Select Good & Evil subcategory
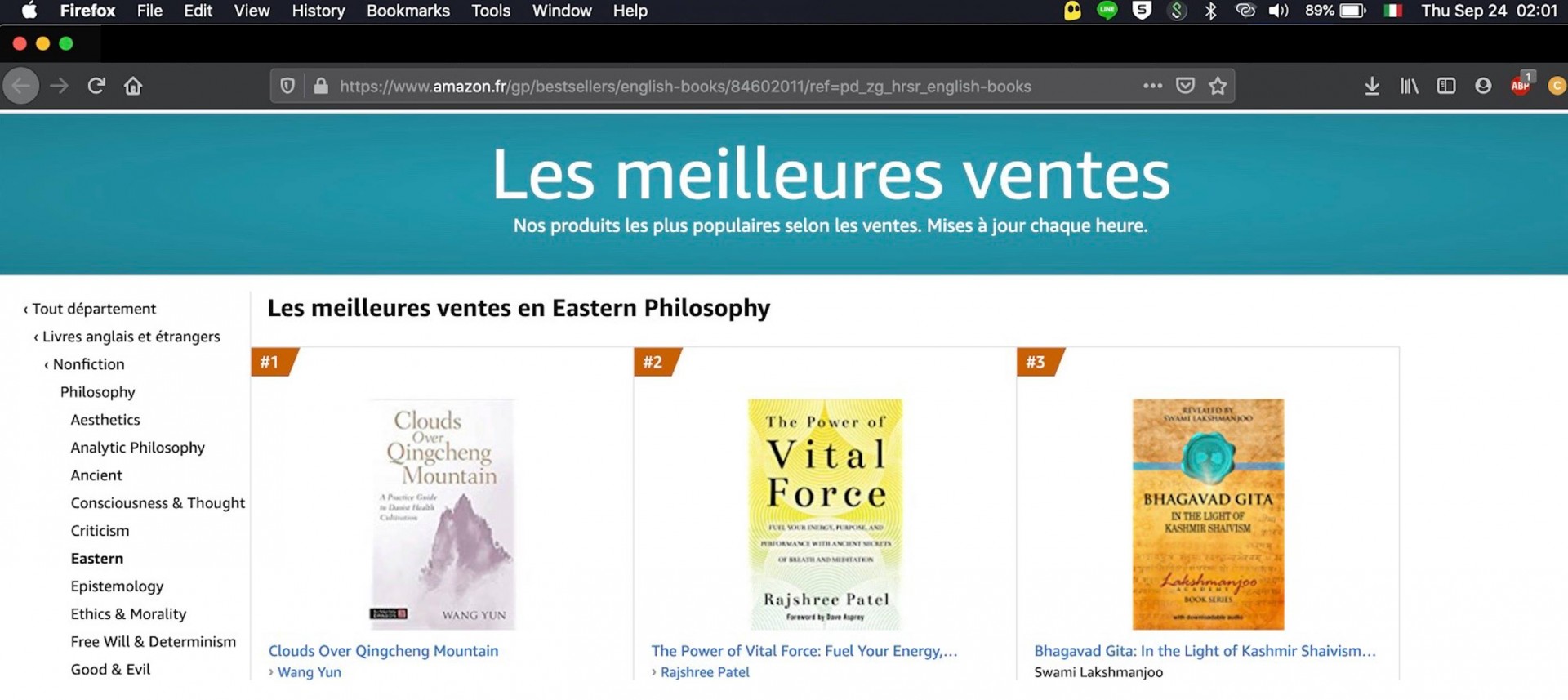The height and width of the screenshot is (700, 1568). (x=110, y=670)
